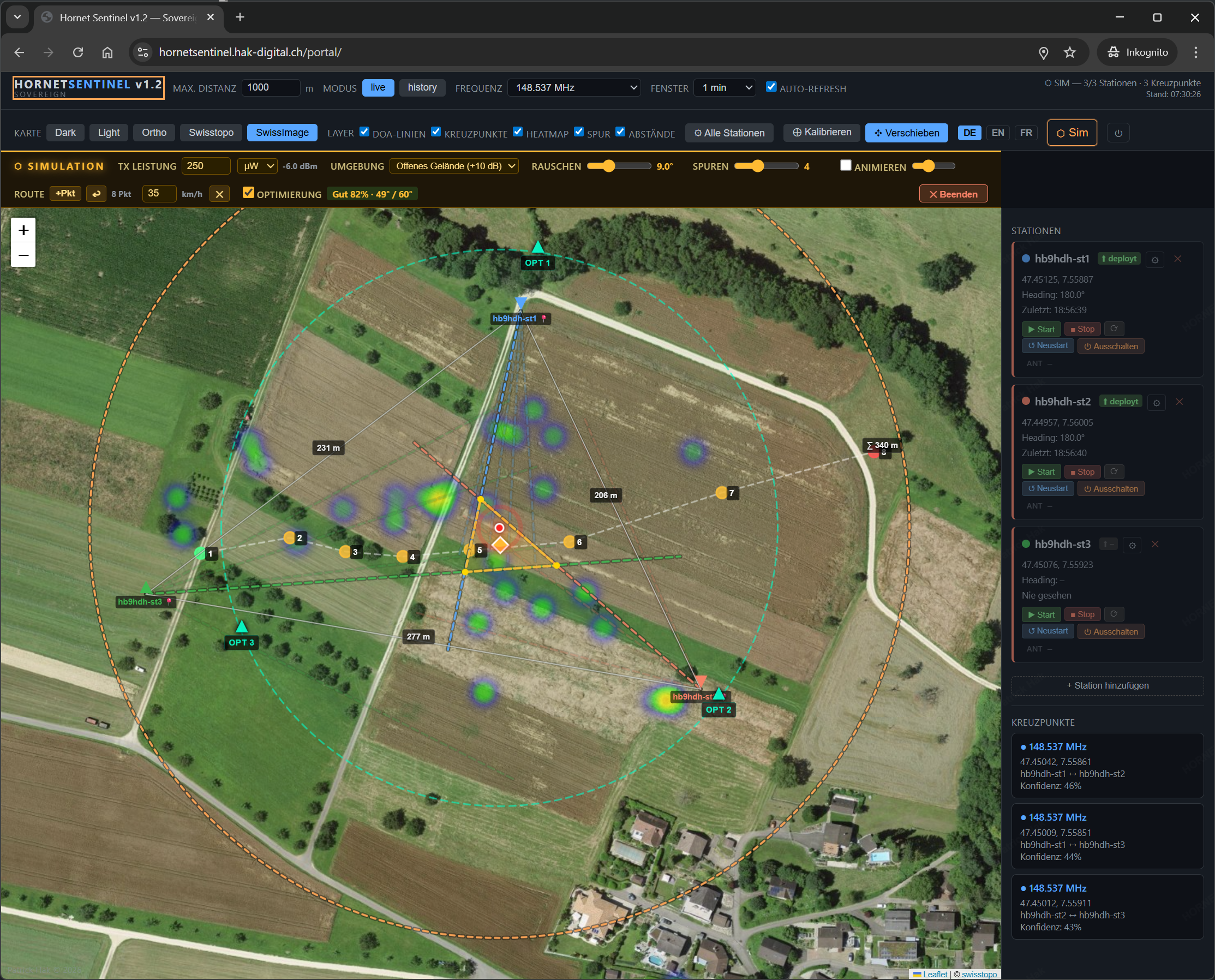
Task: Click the Kalibrieren button
Action: (821, 133)
